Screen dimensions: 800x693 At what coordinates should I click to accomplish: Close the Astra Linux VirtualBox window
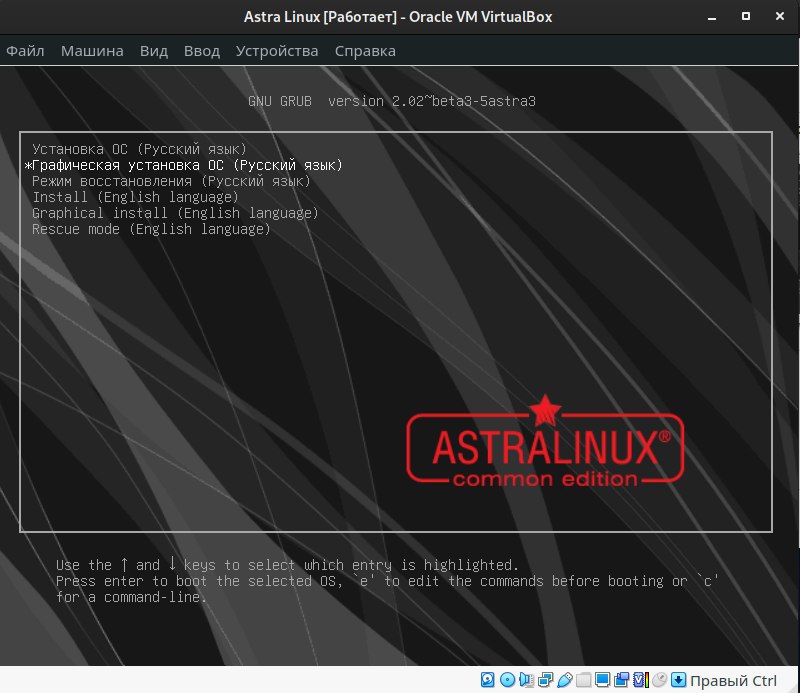tap(780, 16)
